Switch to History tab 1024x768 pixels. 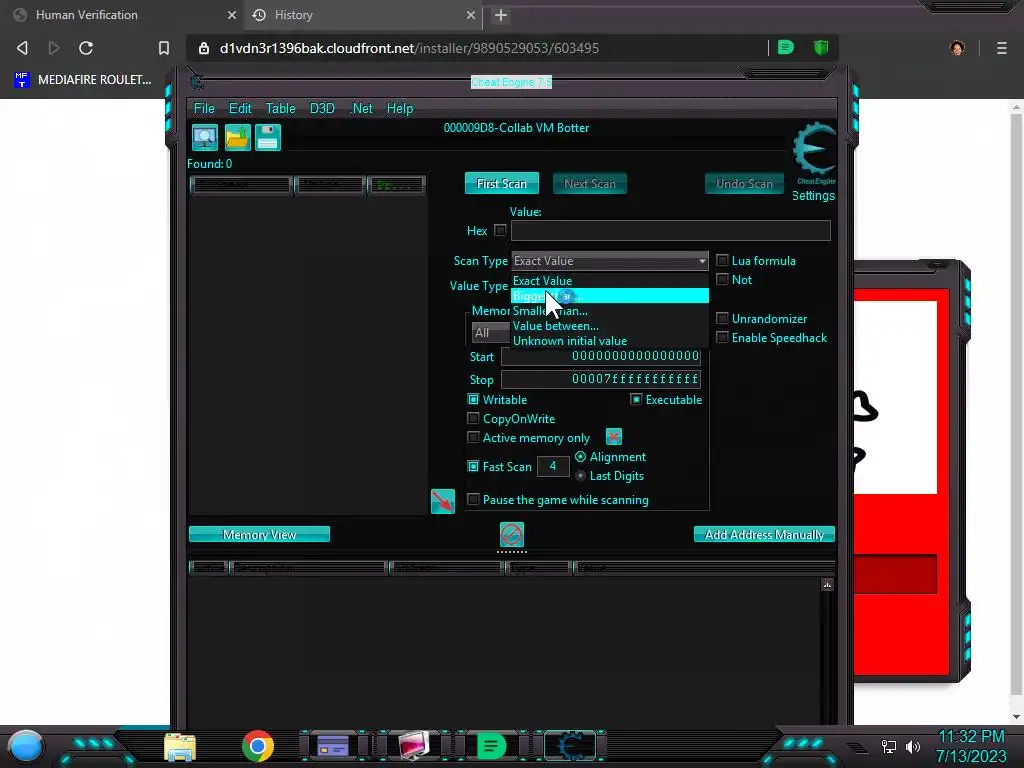pos(363,15)
